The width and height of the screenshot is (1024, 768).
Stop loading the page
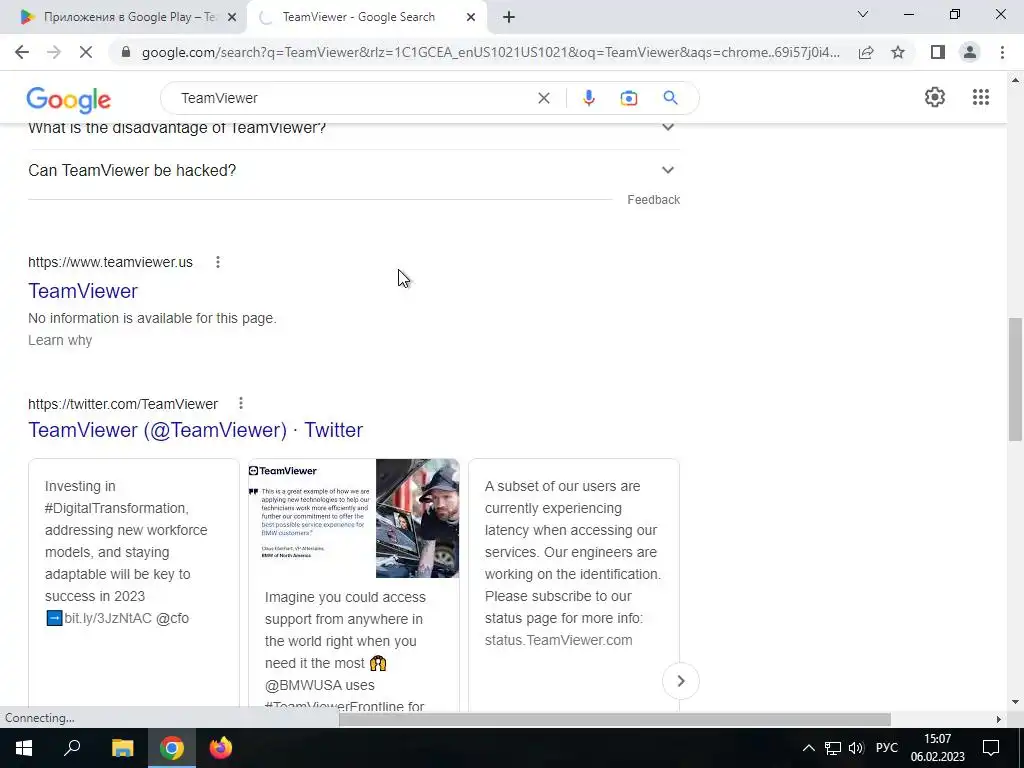point(86,52)
